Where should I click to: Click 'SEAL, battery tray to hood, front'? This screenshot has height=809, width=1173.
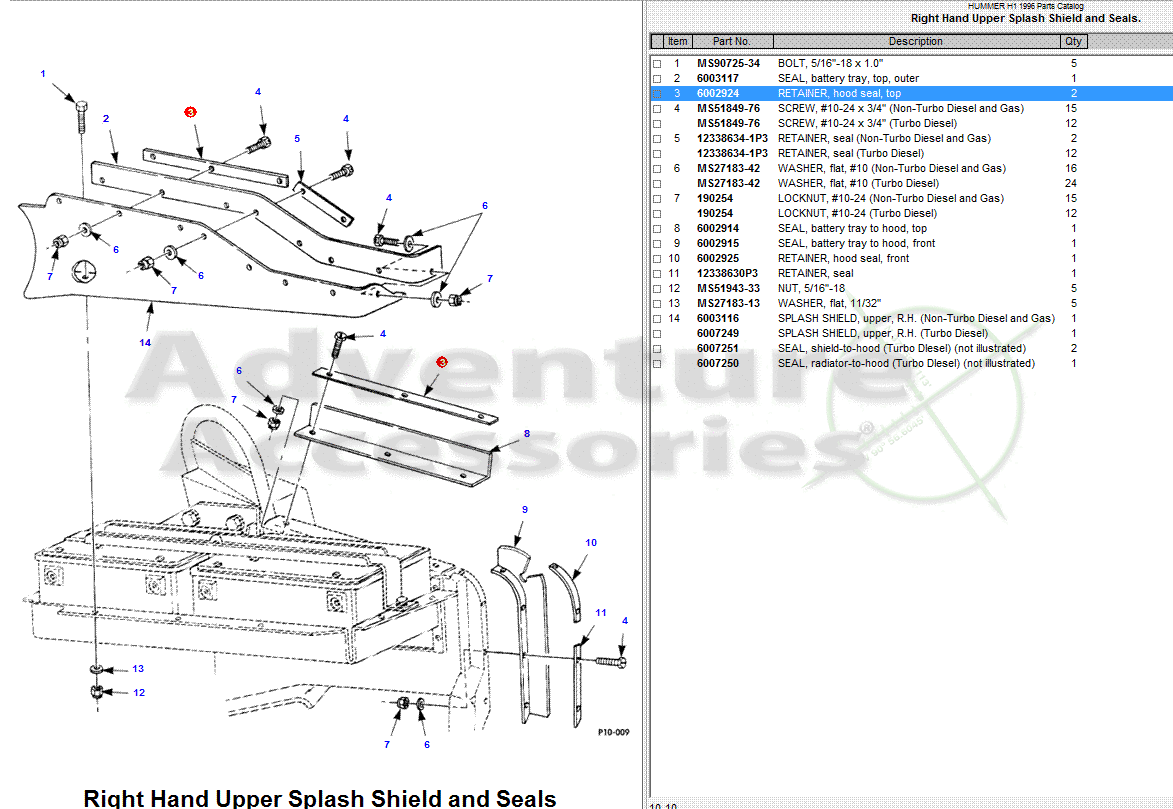pyautogui.click(x=857, y=243)
